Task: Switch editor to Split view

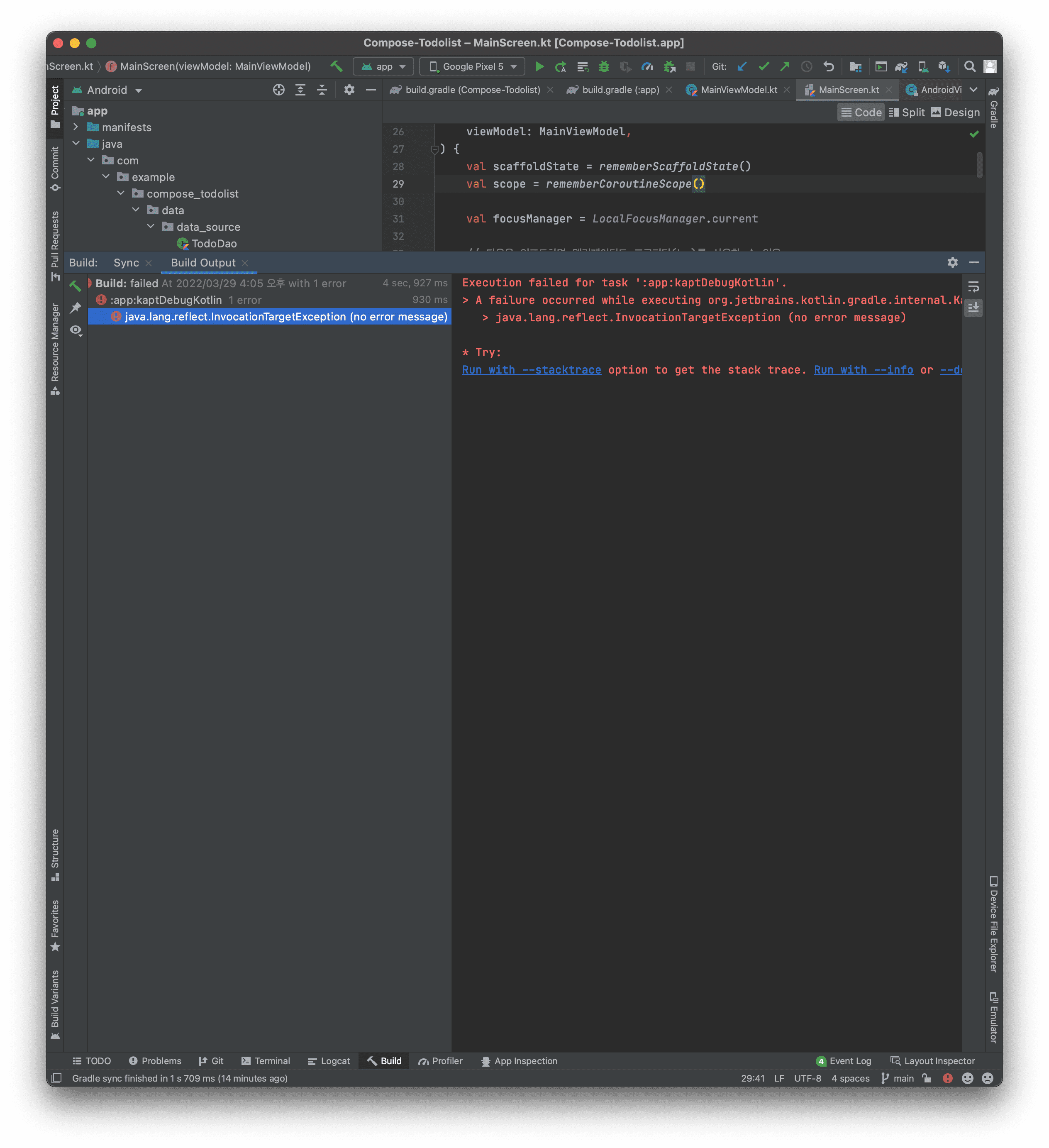Action: coord(907,113)
